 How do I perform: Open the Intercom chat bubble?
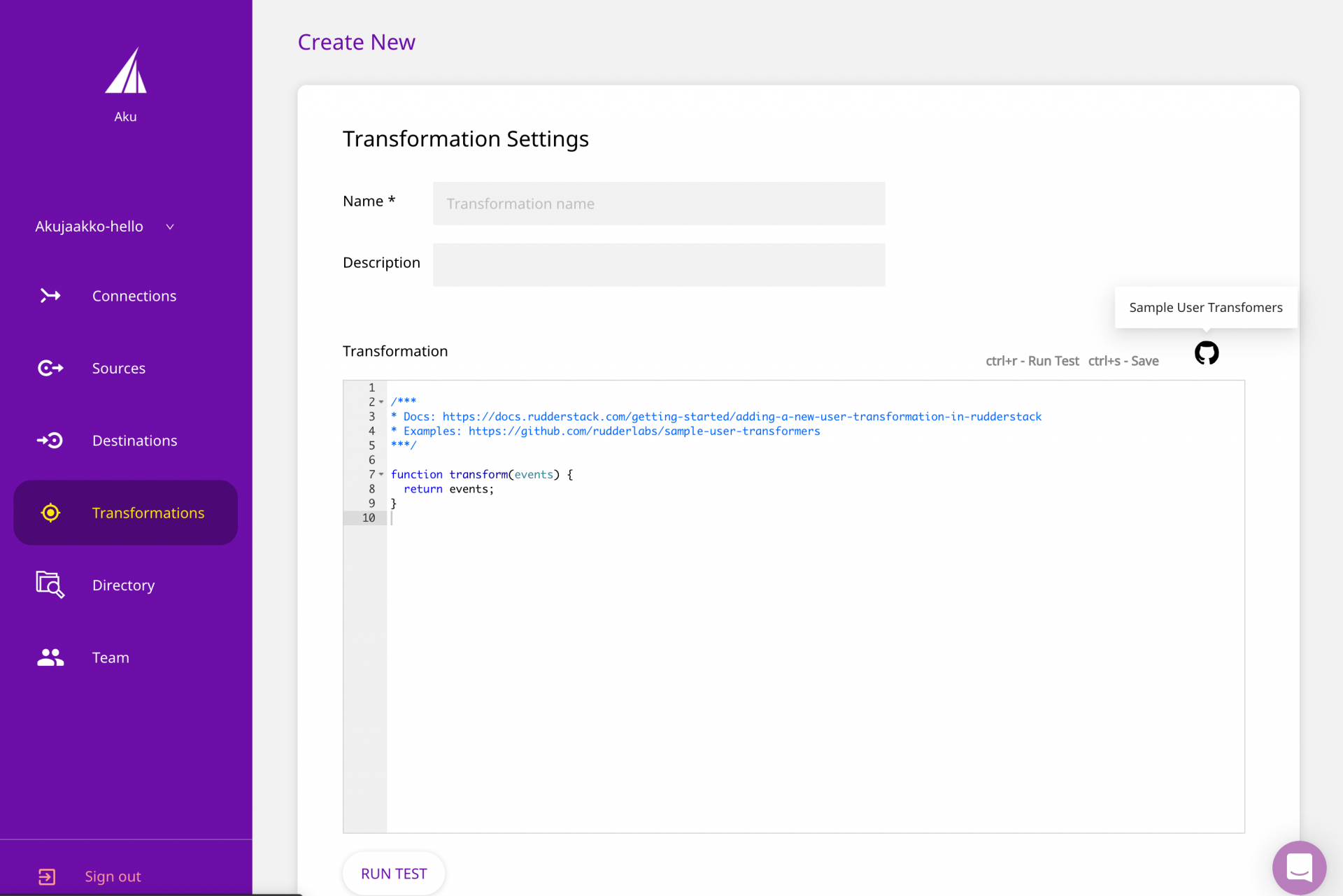pos(1299,867)
